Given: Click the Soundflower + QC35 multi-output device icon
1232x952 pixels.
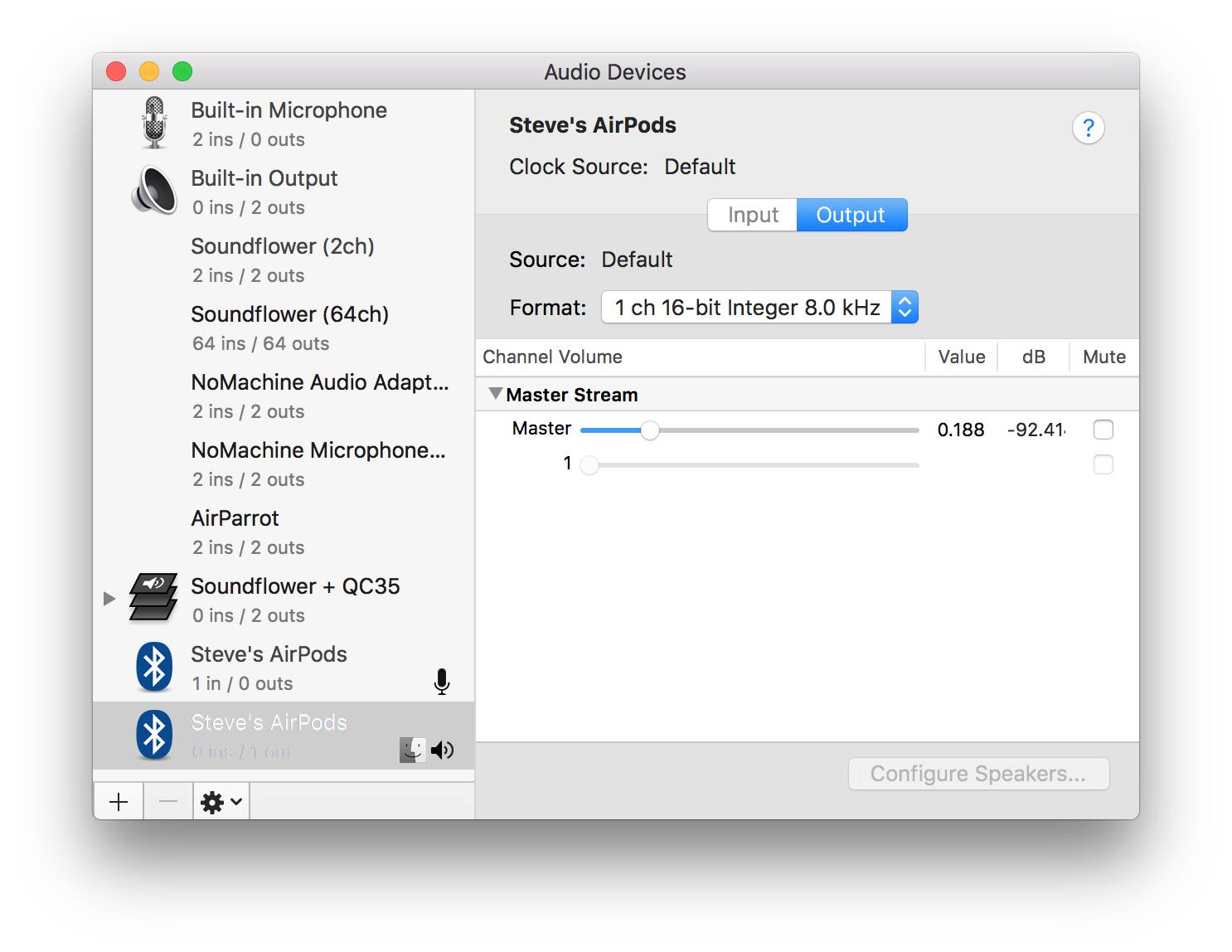Looking at the screenshot, I should 153,597.
